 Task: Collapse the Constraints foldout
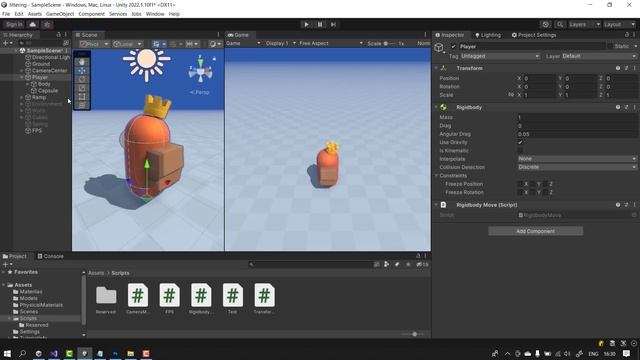coord(436,176)
